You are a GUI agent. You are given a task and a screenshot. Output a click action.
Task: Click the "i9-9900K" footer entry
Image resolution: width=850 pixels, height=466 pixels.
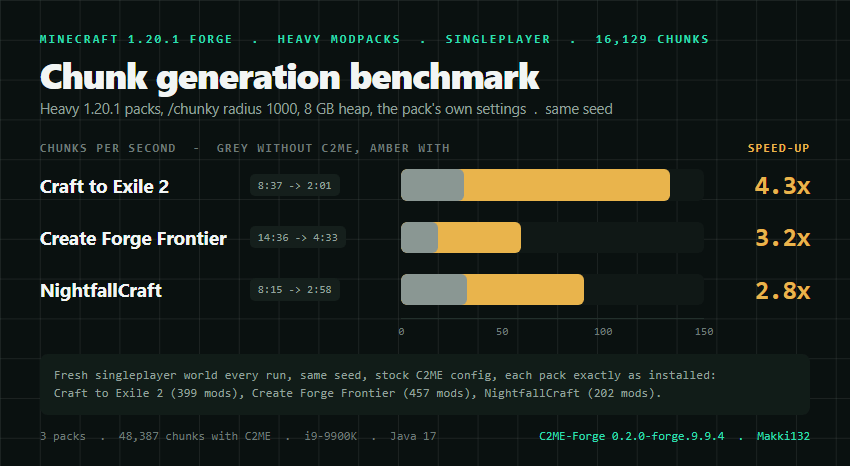tap(331, 436)
